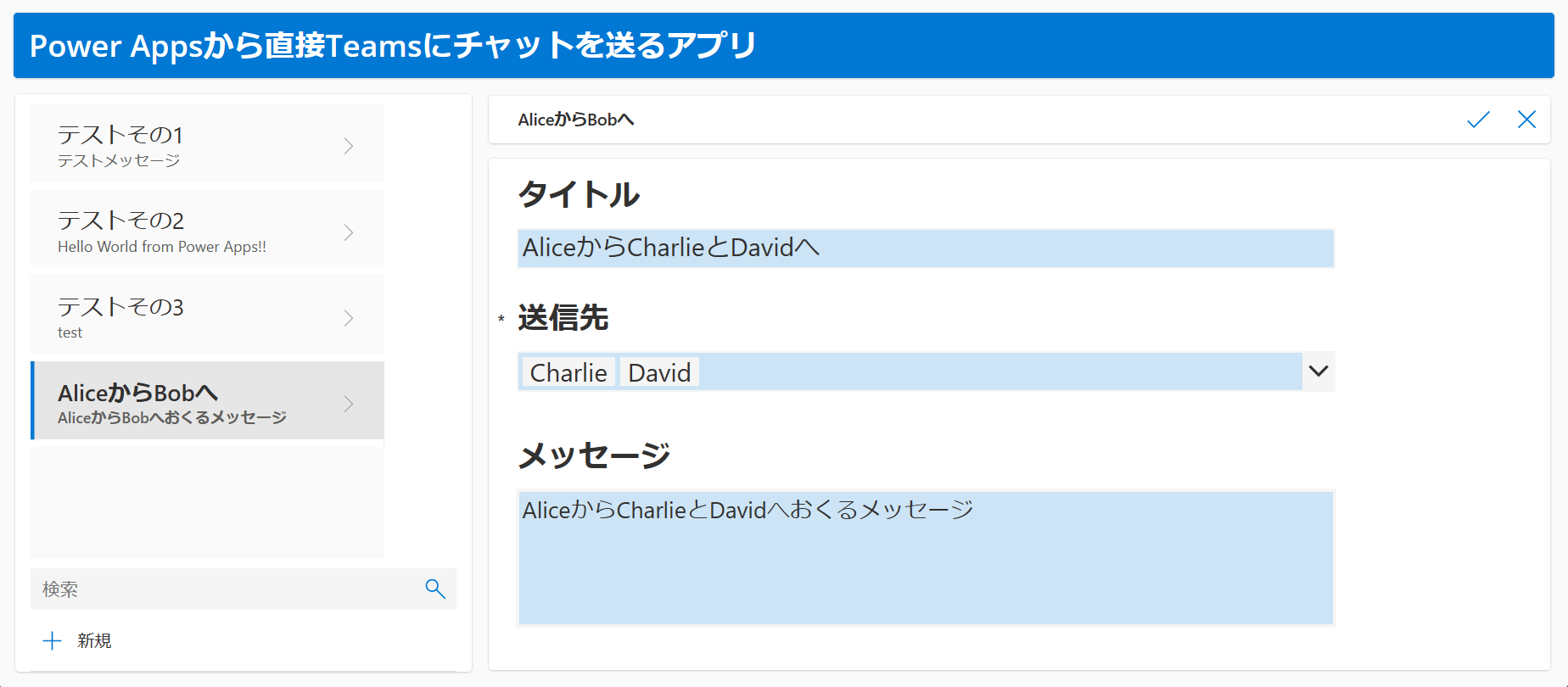The width and height of the screenshot is (1568, 687).
Task: Click the chevron on AliceからBobへ item
Action: click(349, 404)
